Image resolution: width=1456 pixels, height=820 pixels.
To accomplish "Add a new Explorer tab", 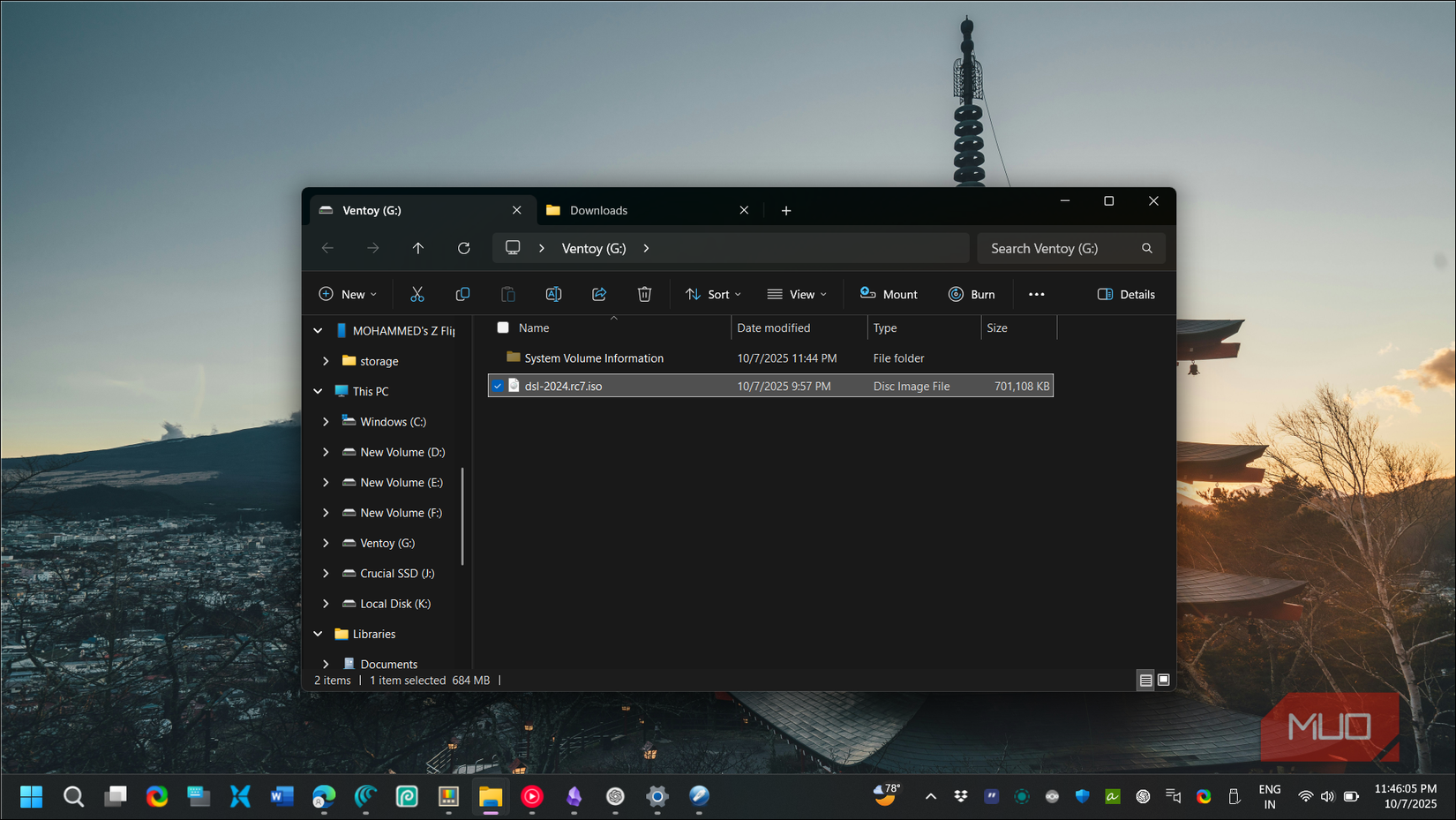I will 786,210.
